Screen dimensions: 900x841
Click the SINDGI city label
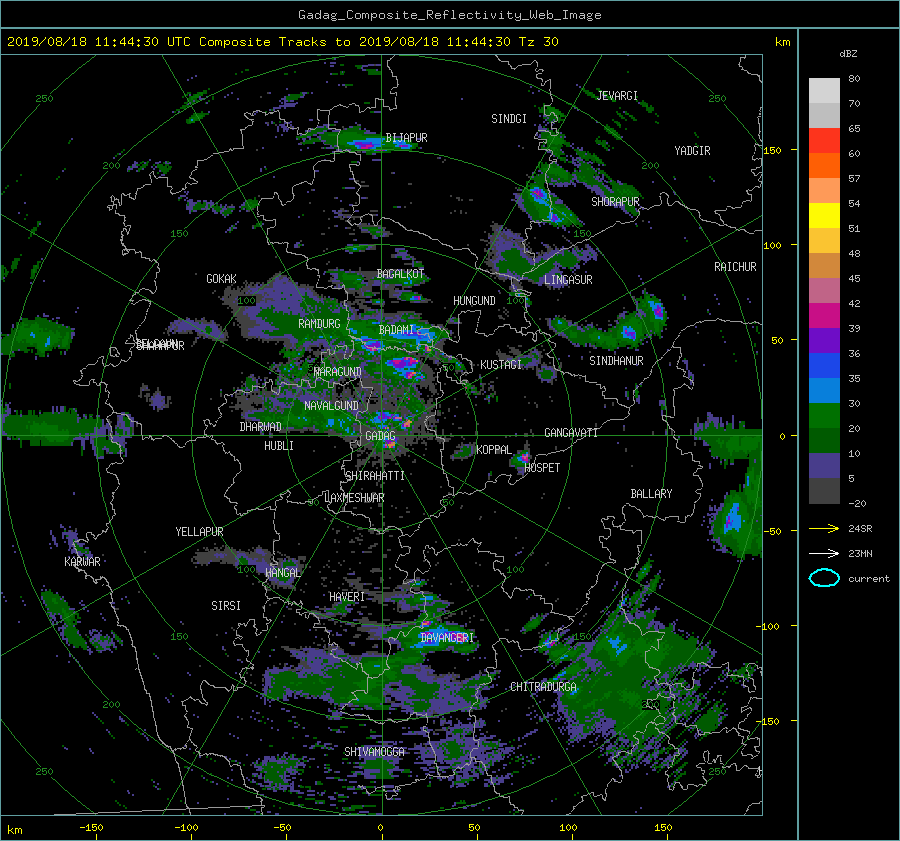click(x=509, y=119)
